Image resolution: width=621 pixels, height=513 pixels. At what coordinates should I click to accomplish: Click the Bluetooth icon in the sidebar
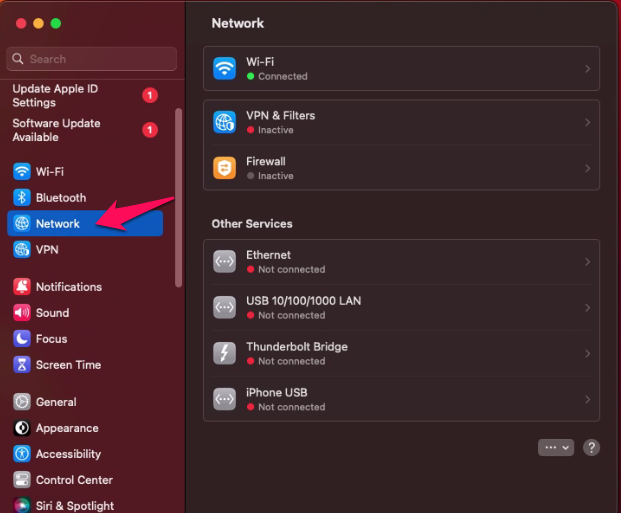(22, 198)
